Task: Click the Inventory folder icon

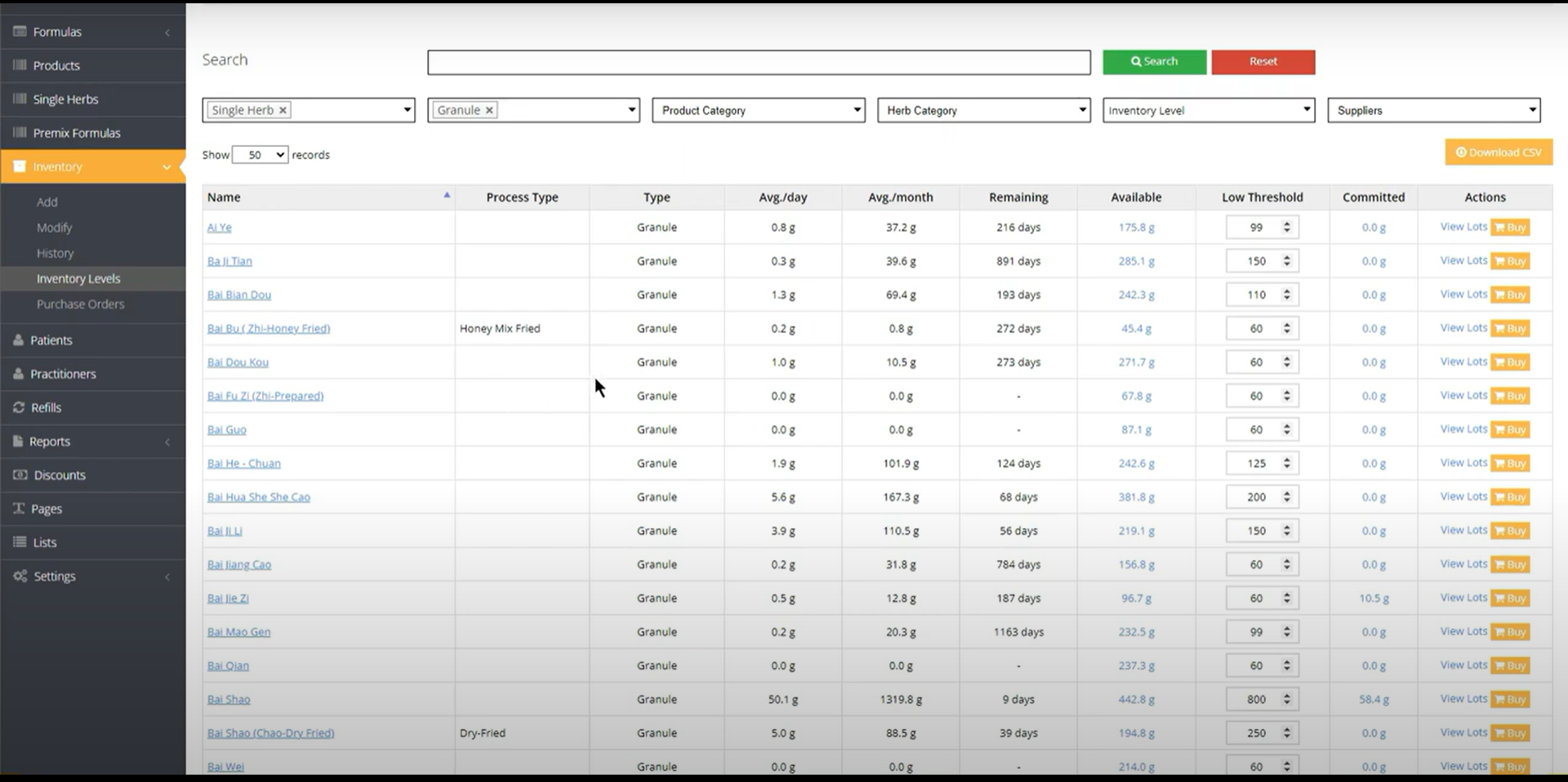Action: coord(20,167)
